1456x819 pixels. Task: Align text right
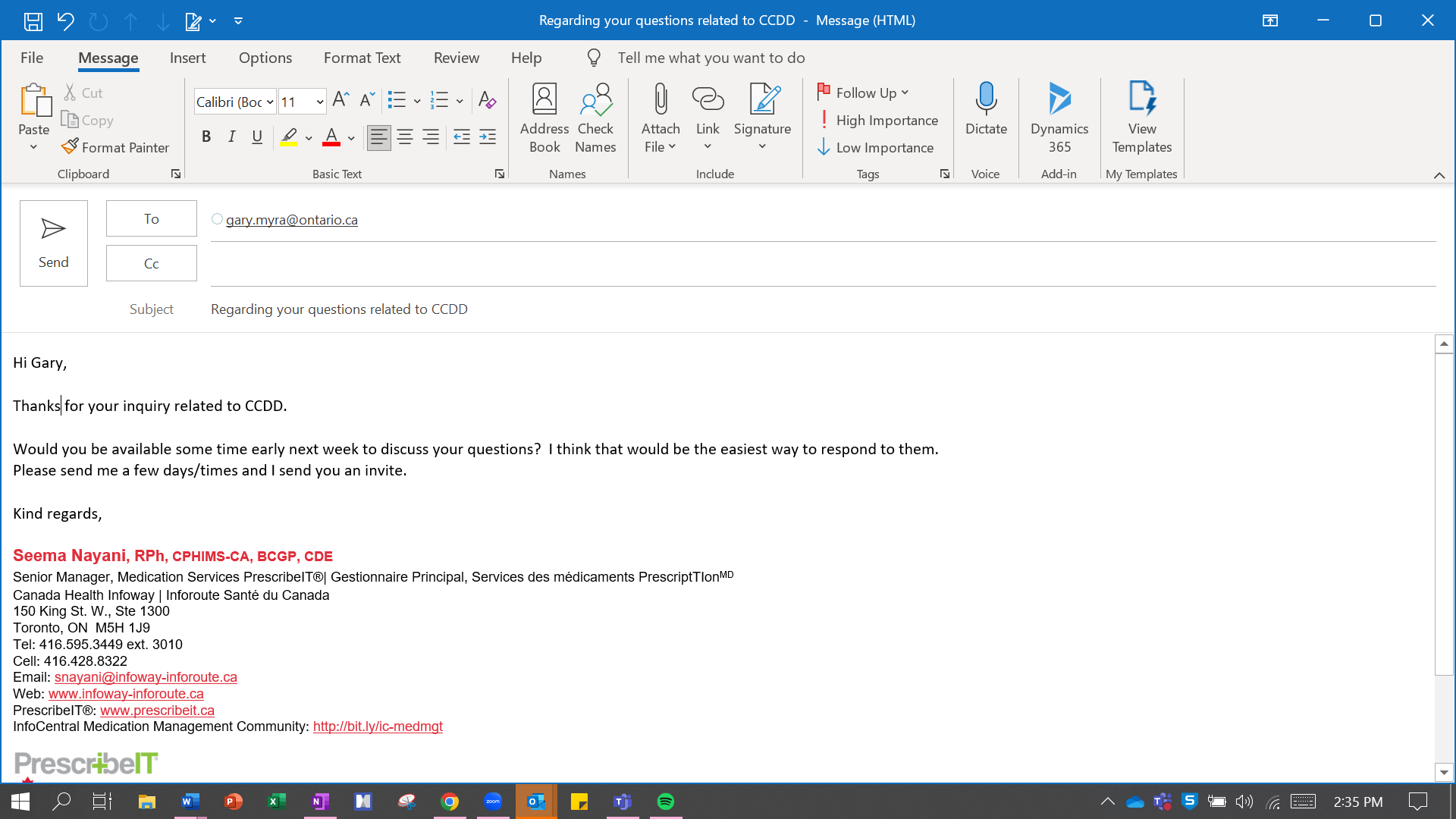[x=431, y=137]
